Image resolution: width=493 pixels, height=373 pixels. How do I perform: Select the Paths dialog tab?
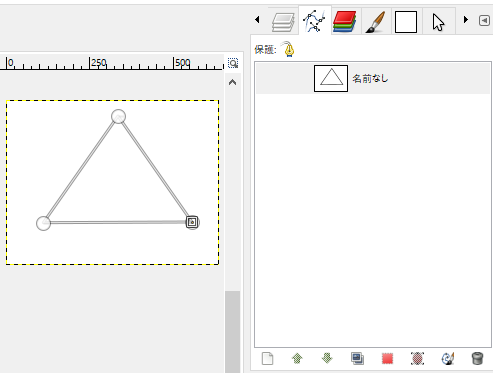coord(314,21)
